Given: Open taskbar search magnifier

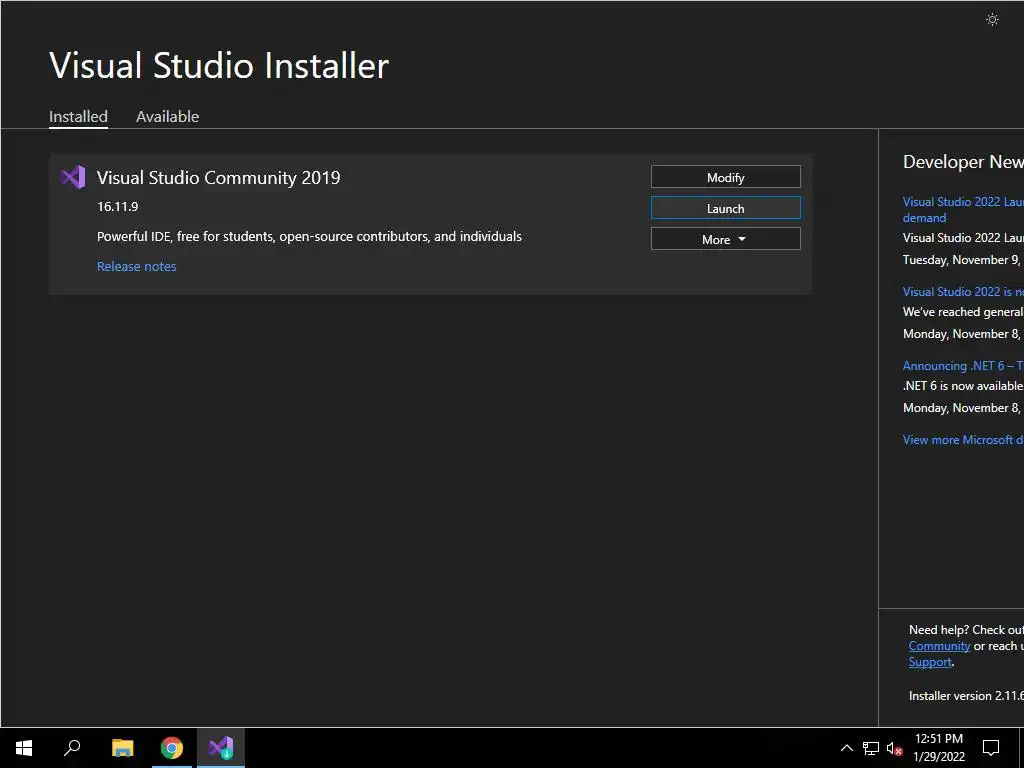Looking at the screenshot, I should point(72,748).
